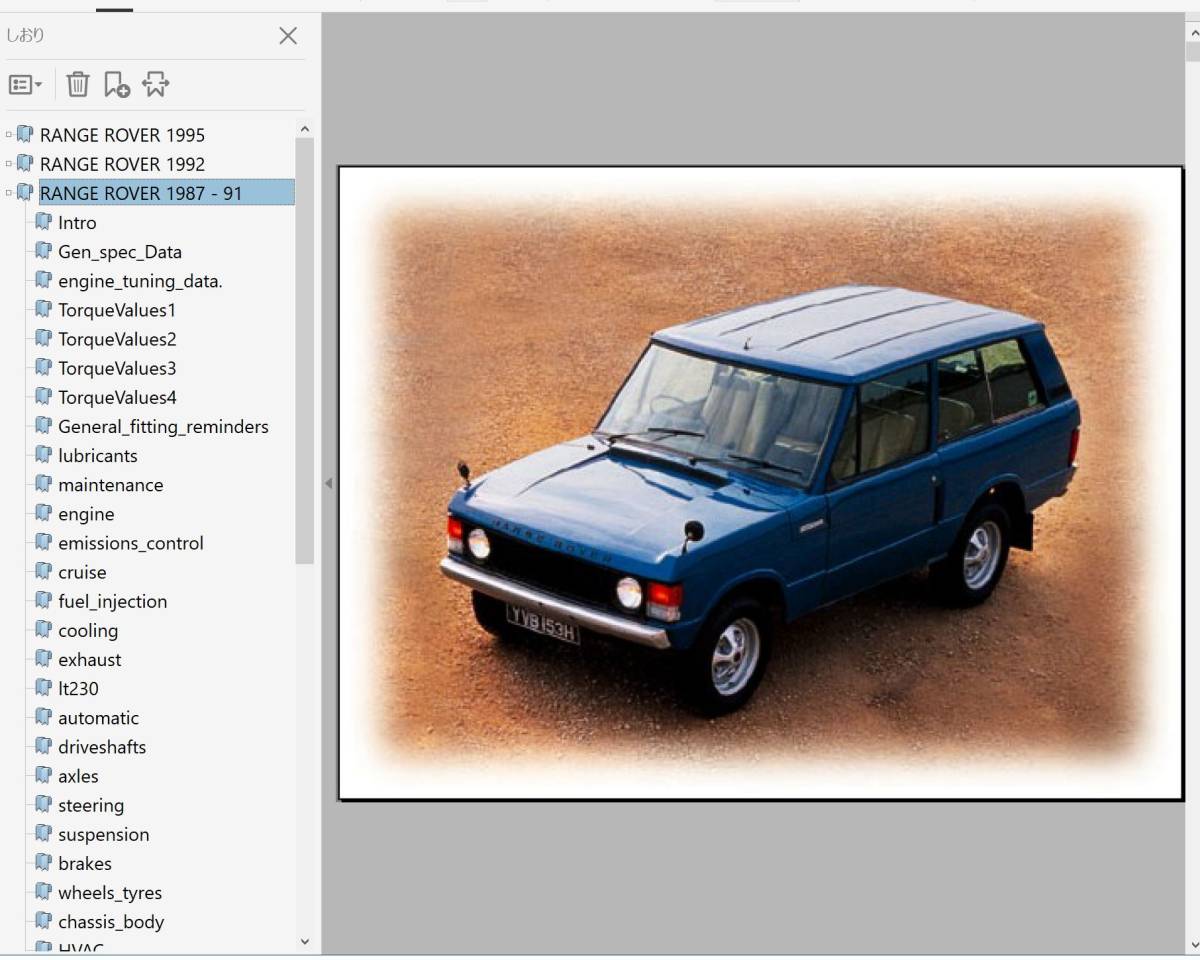The height and width of the screenshot is (960, 1200).
Task: Click the bookmarks panel scrollbar thumb
Action: (x=305, y=351)
